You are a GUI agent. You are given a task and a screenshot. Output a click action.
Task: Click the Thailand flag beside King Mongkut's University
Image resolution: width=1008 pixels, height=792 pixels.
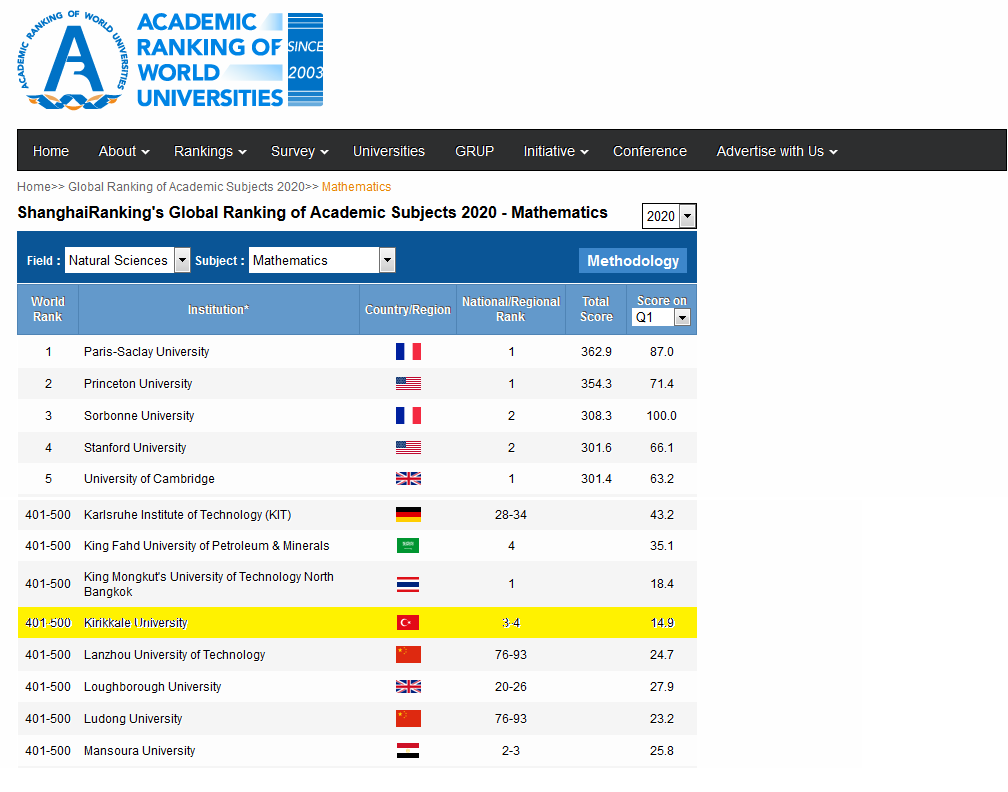click(x=408, y=584)
